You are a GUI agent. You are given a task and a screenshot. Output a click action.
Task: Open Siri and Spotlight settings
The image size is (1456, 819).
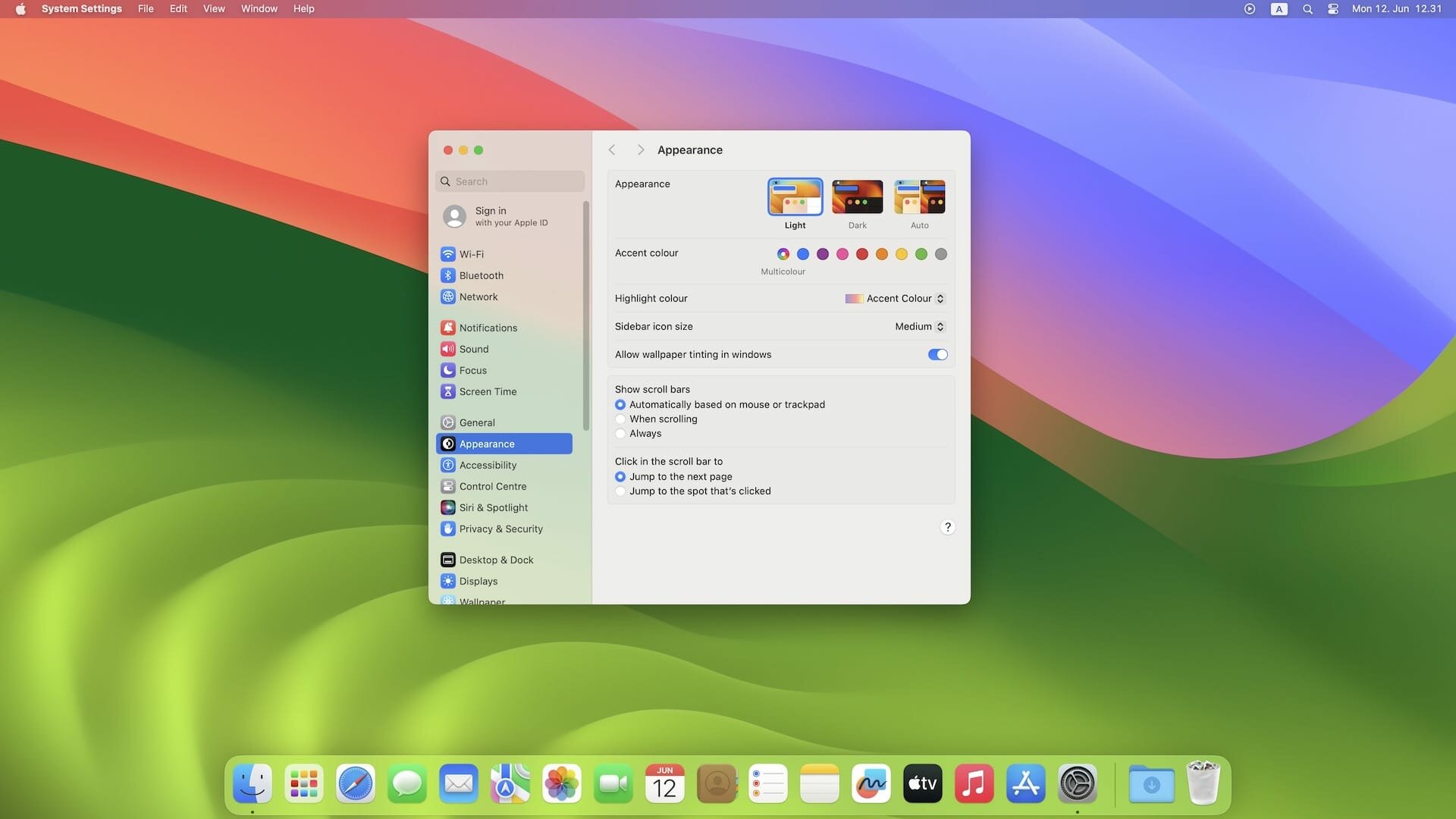(493, 508)
